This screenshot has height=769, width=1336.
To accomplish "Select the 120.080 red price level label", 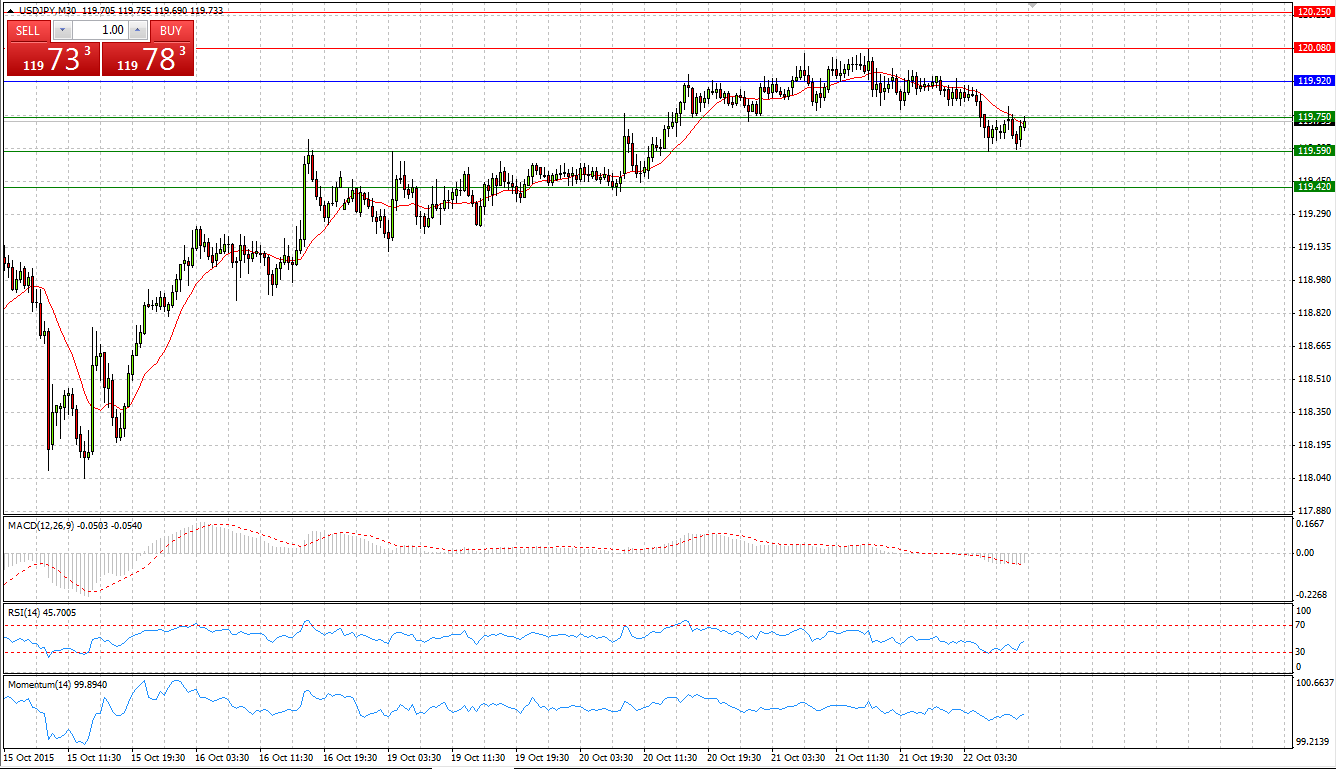I will 1313,47.
